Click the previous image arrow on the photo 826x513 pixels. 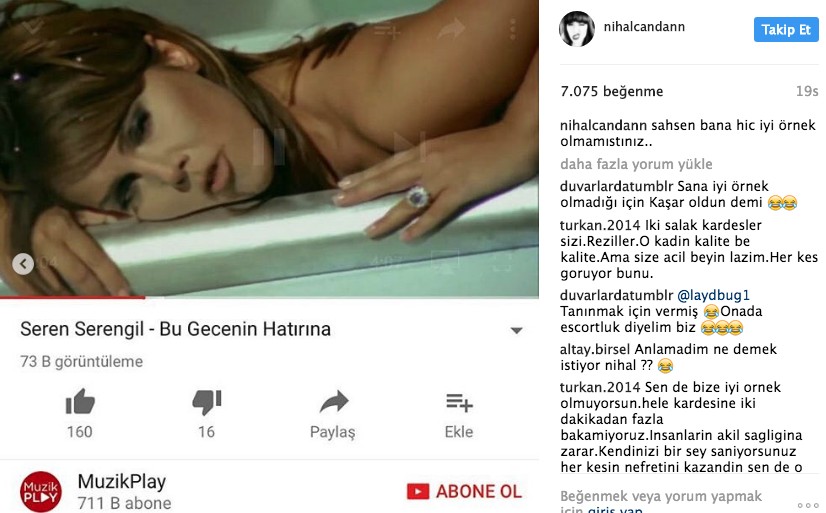point(23,264)
